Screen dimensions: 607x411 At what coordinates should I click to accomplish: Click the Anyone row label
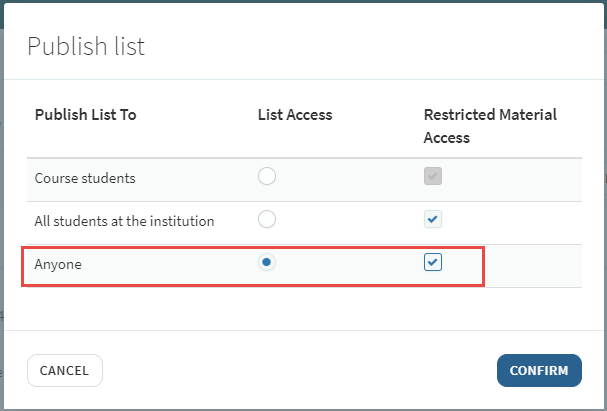pyautogui.click(x=58, y=264)
